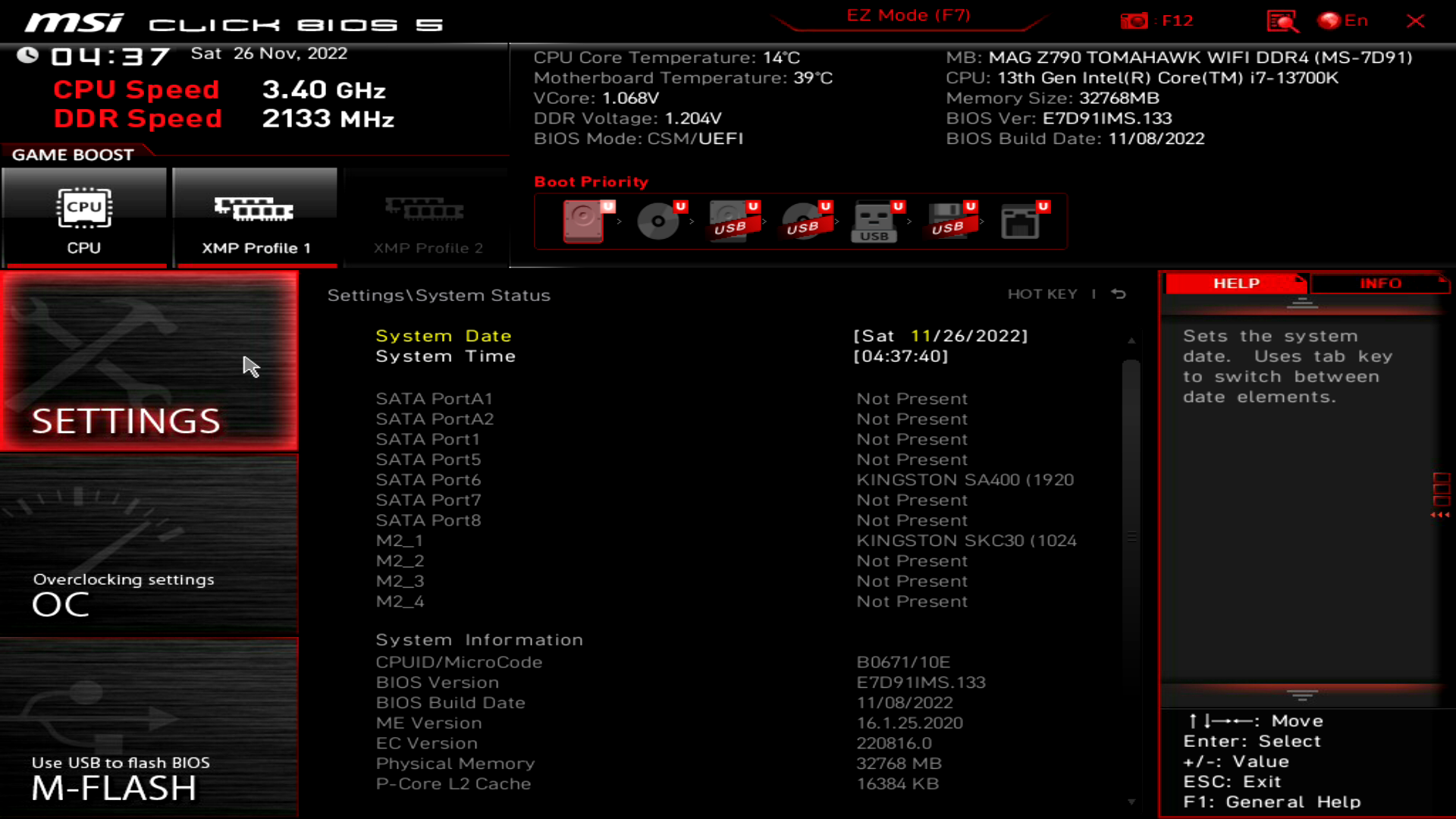Toggle the optical drive boot priority device
This screenshot has width=1456, height=819.
(655, 221)
